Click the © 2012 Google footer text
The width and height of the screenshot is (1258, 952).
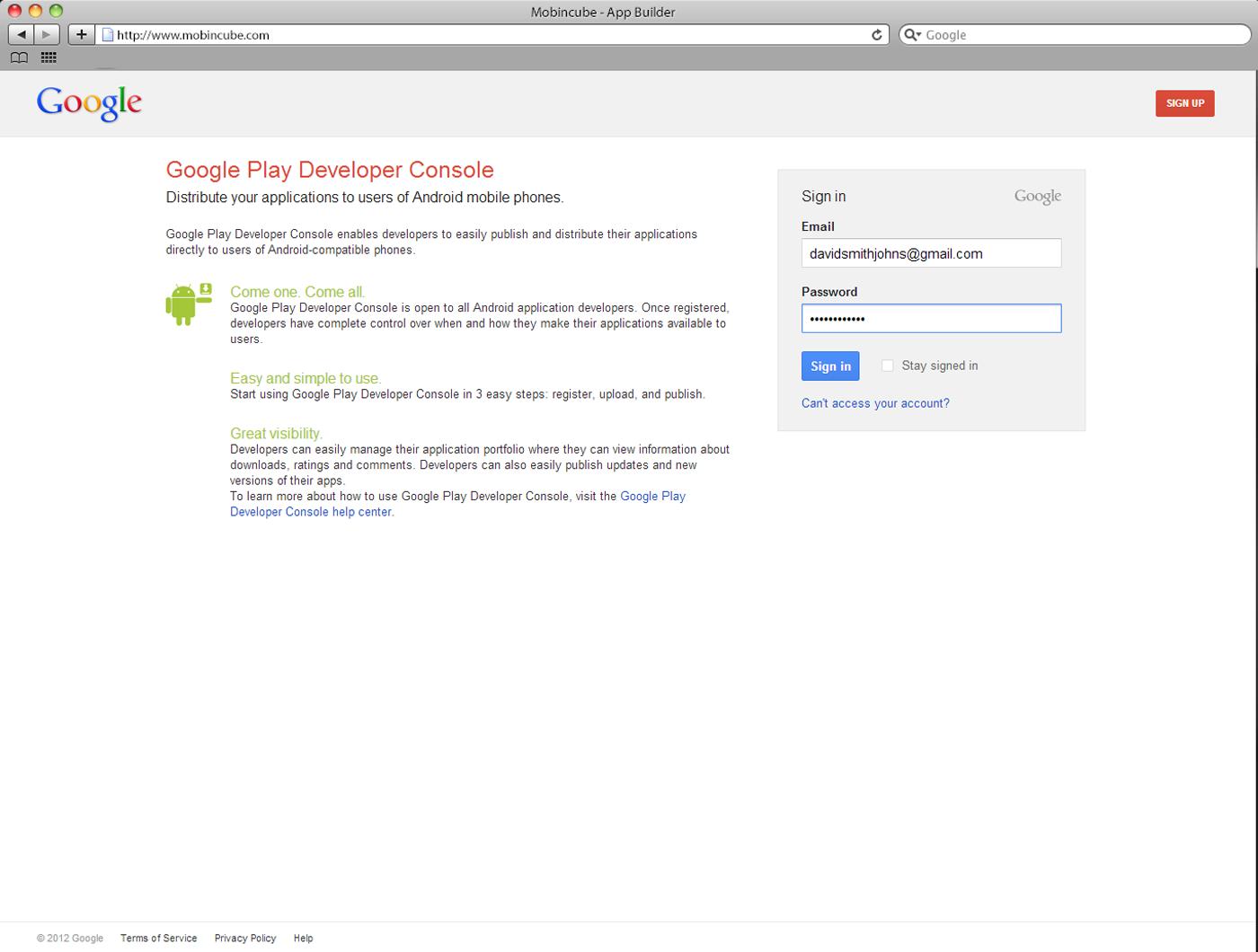[x=70, y=938]
